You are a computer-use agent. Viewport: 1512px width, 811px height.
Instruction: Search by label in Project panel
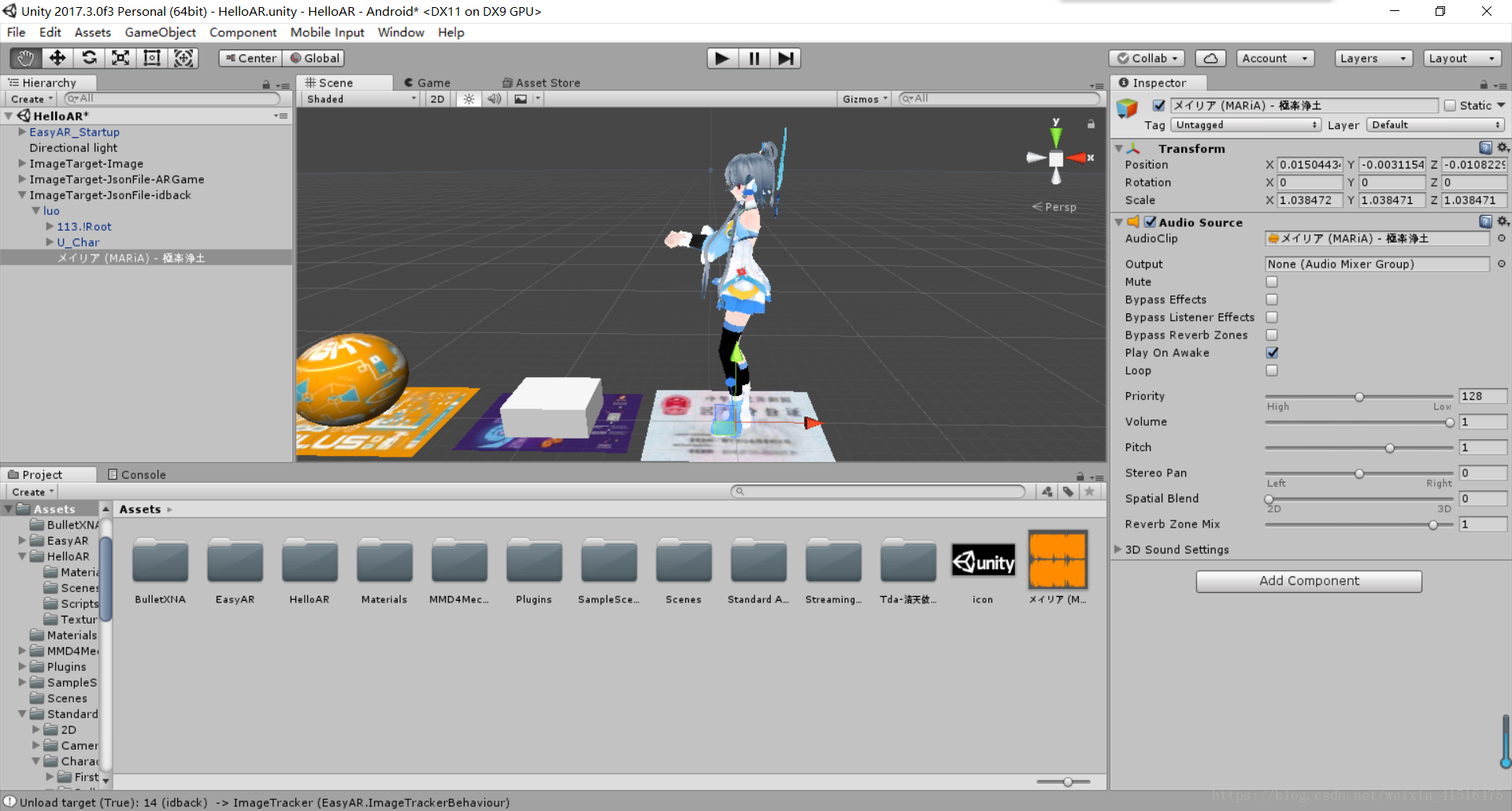tap(1068, 491)
